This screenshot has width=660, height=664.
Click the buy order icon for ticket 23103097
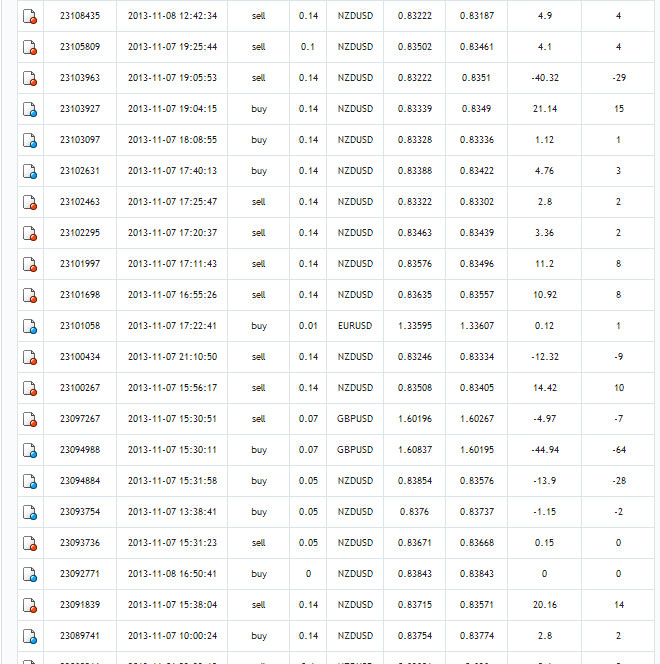coord(30,140)
